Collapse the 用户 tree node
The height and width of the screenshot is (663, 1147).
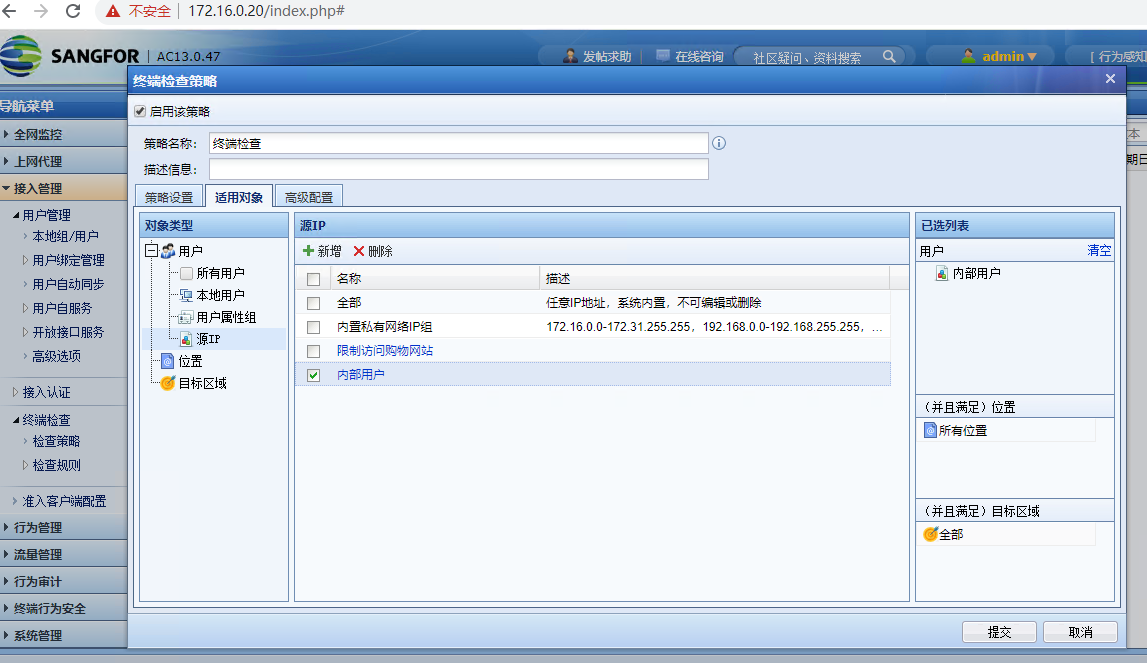pos(151,251)
